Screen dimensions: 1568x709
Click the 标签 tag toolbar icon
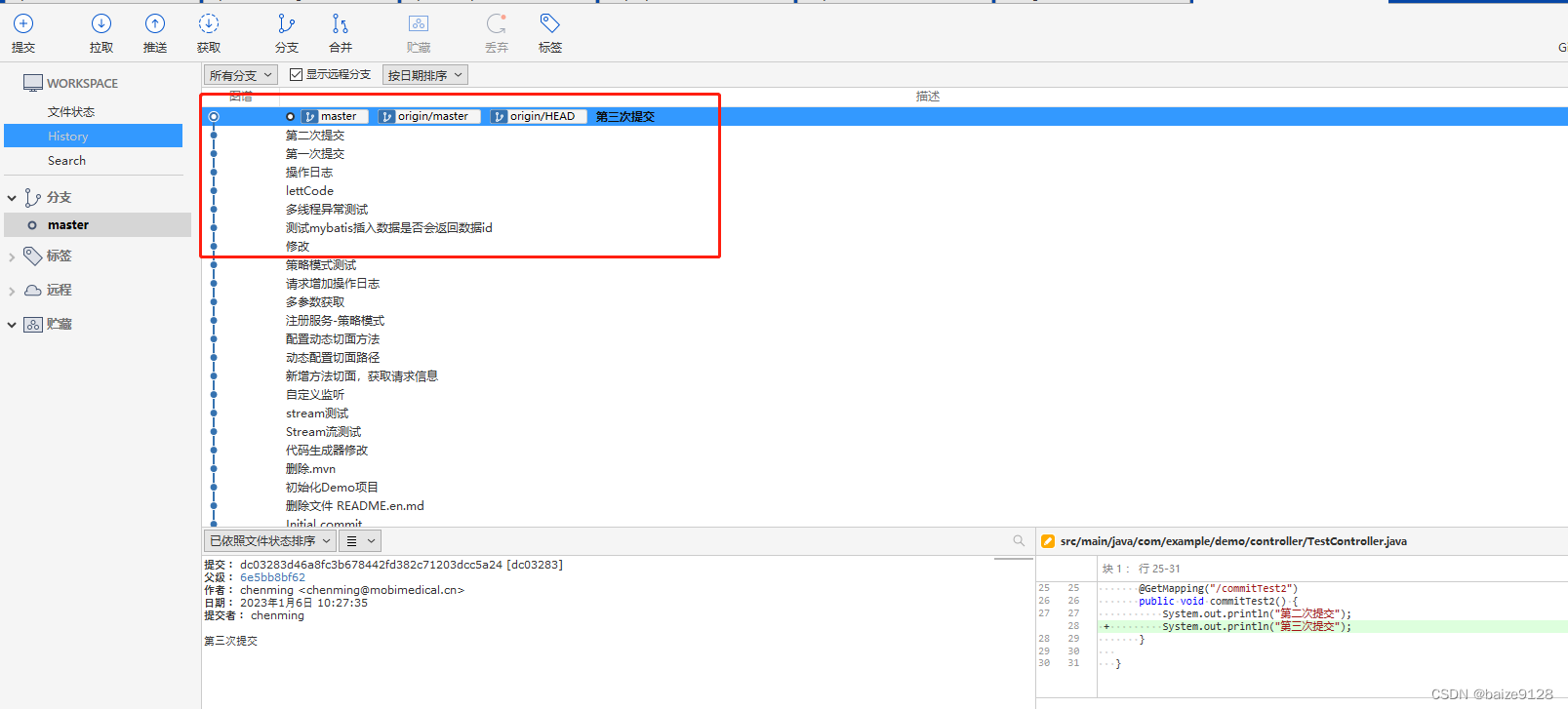coord(550,23)
